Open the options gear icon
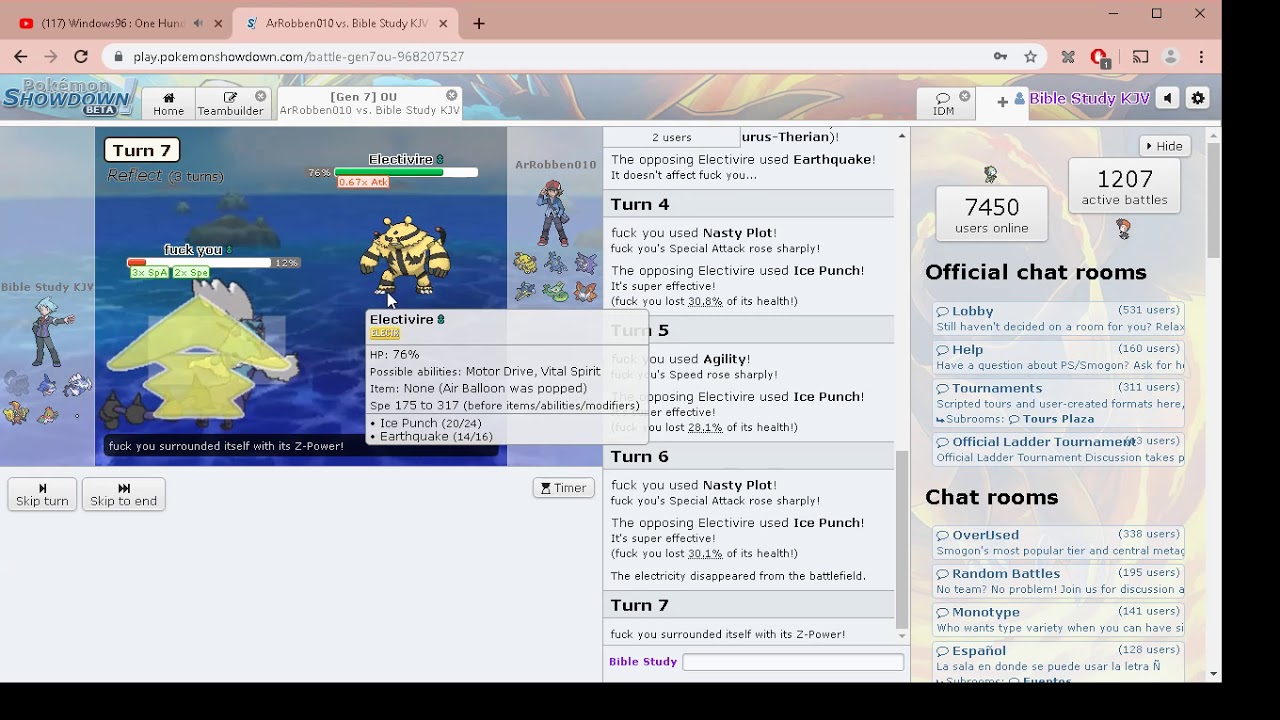Image resolution: width=1280 pixels, height=720 pixels. 1198,99
